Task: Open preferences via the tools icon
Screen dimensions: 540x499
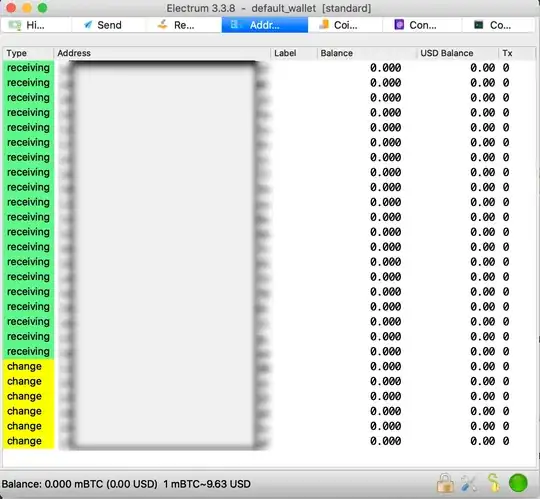Action: click(469, 483)
